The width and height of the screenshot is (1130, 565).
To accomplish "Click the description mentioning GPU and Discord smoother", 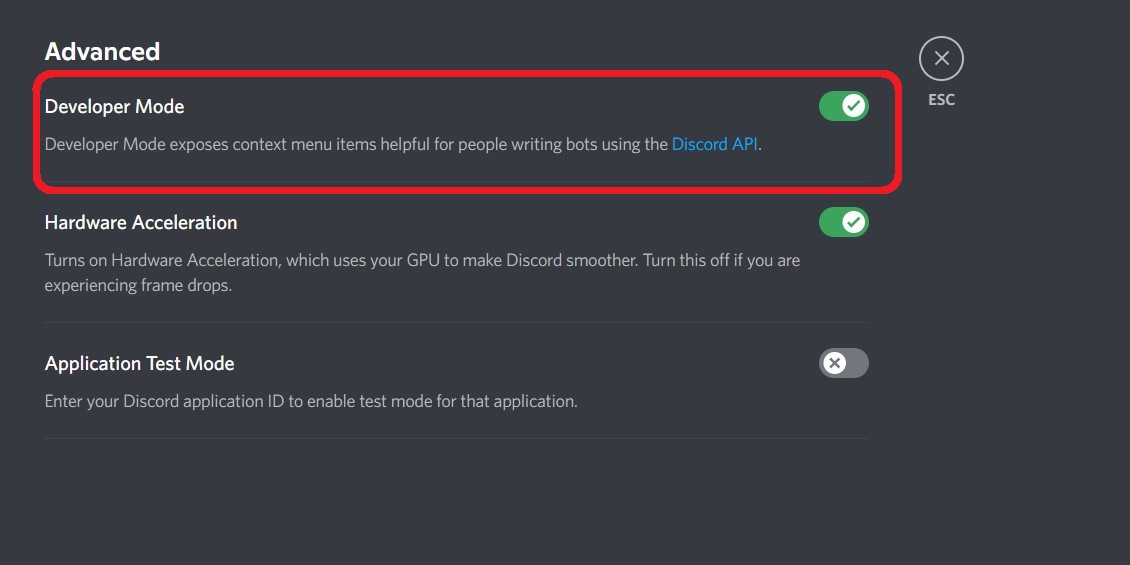I will pyautogui.click(x=422, y=260).
